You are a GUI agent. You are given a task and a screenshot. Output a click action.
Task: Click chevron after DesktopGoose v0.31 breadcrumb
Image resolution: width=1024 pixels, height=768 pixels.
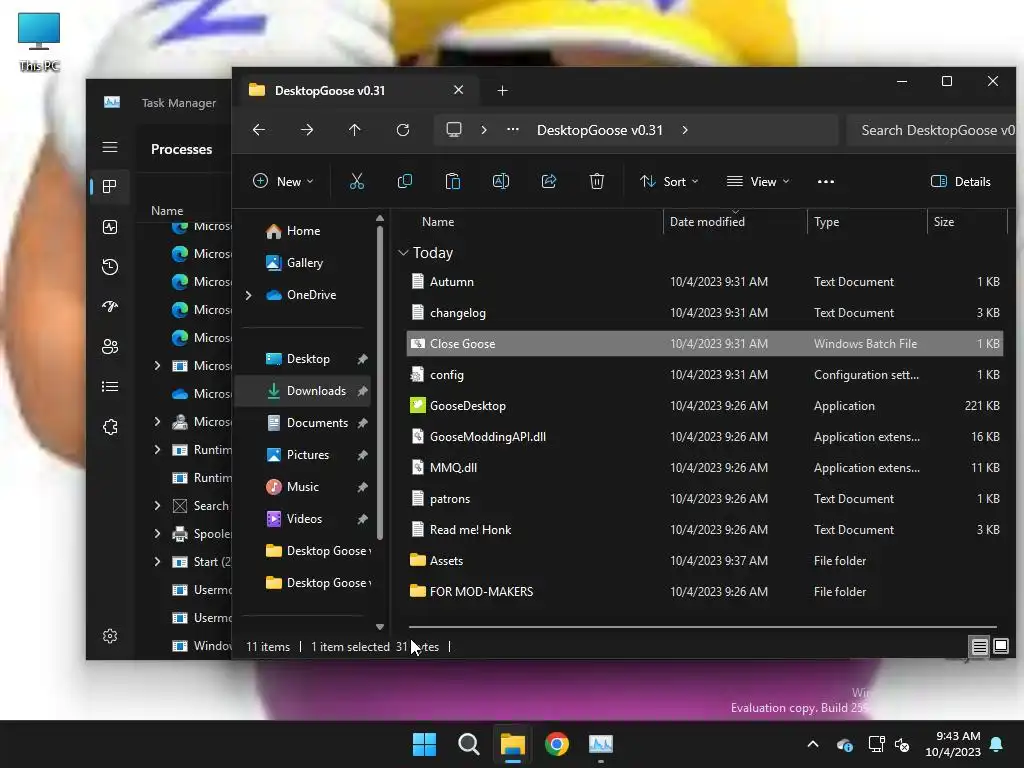point(685,130)
